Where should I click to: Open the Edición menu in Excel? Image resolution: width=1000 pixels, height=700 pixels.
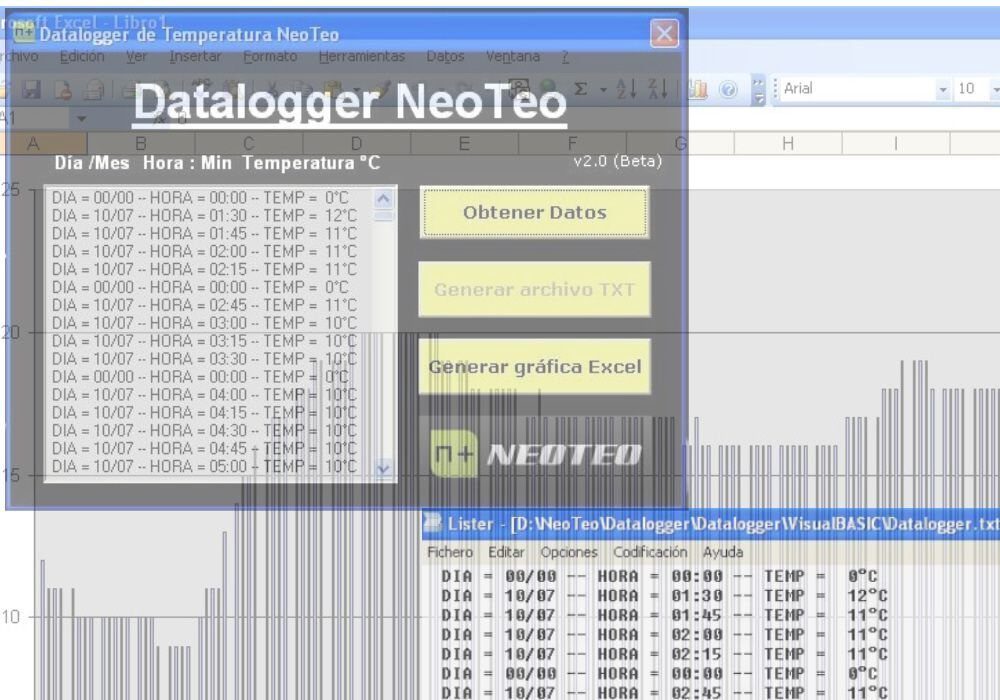click(82, 57)
